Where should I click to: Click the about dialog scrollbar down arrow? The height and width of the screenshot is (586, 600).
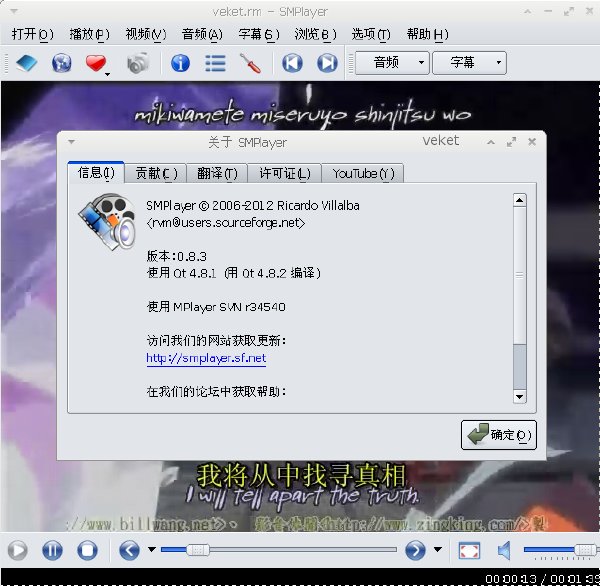tap(519, 397)
